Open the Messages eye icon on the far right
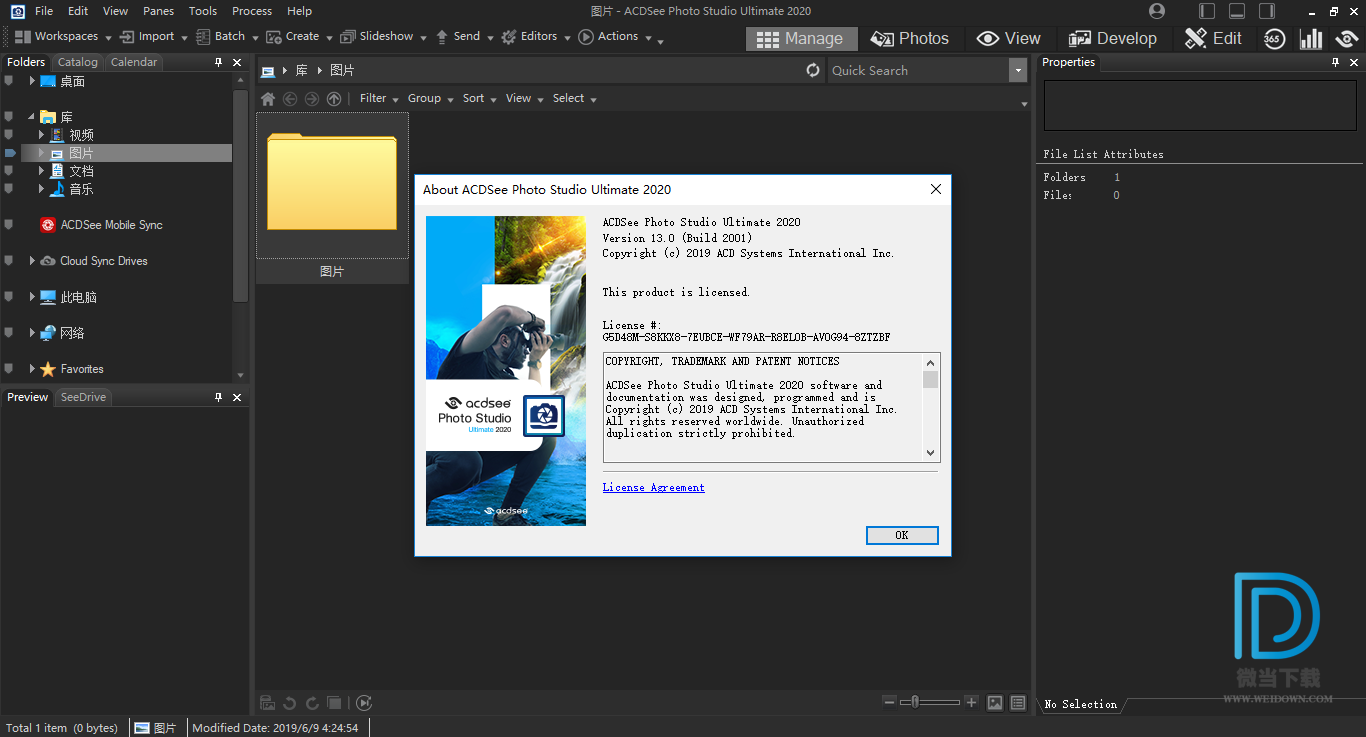This screenshot has width=1366, height=737. [x=1346, y=39]
